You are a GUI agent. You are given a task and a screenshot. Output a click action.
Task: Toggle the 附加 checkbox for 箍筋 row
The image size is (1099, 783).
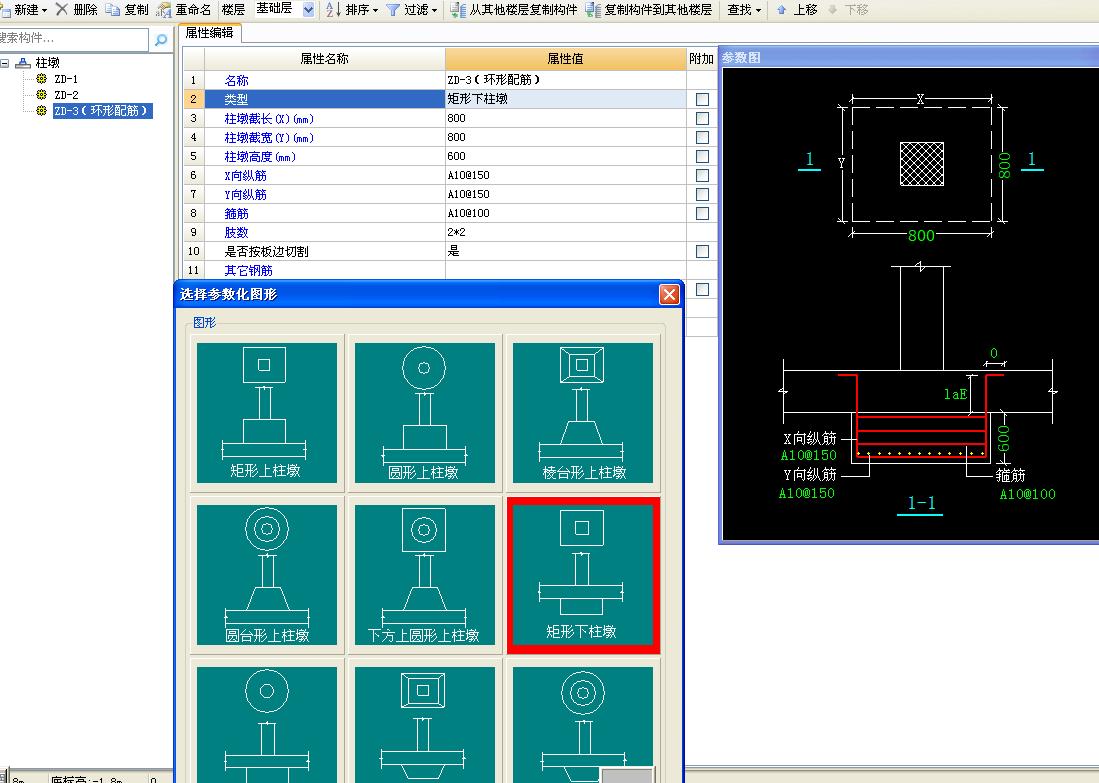click(x=702, y=213)
